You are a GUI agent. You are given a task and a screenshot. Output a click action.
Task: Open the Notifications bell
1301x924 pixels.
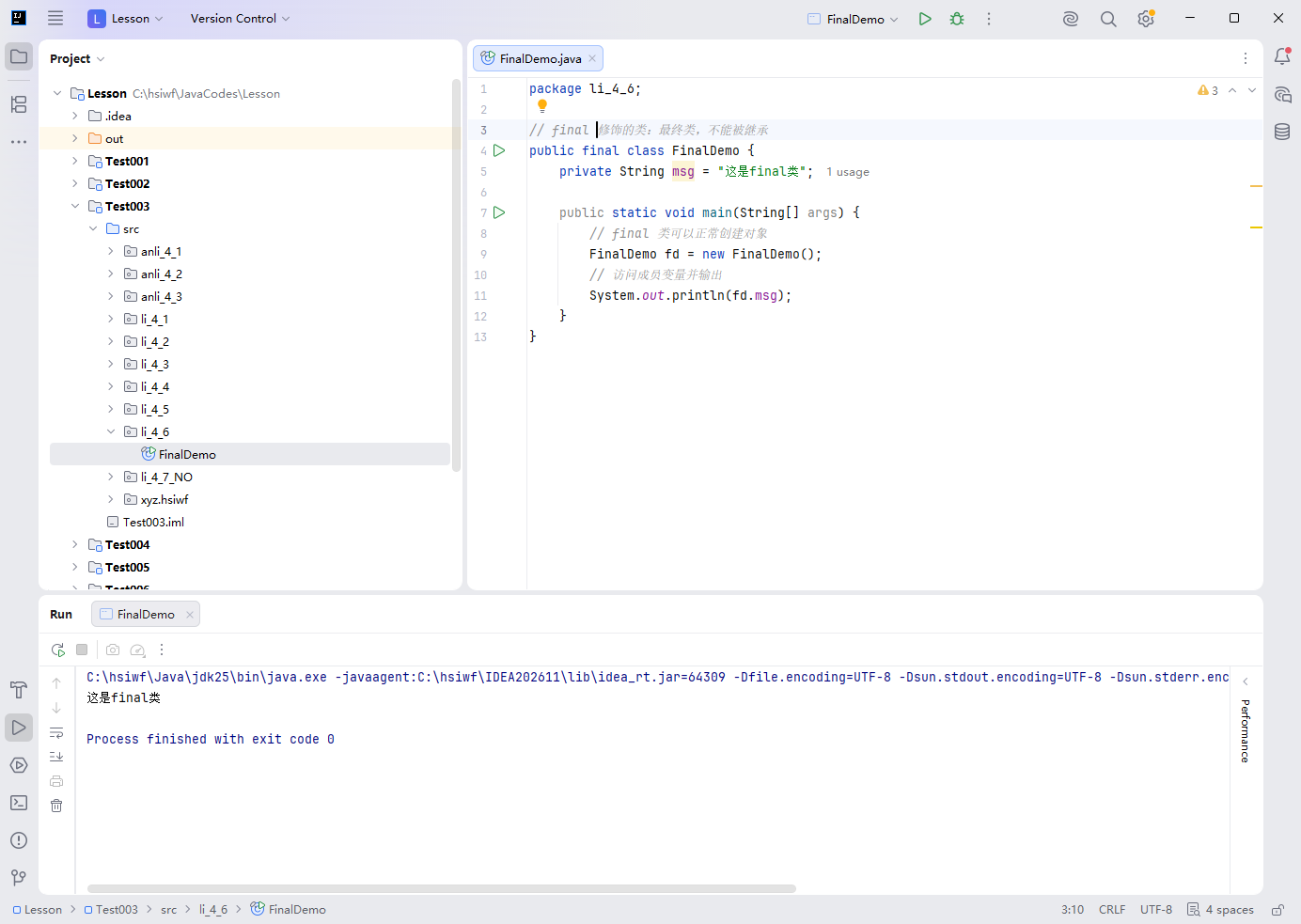click(1282, 56)
